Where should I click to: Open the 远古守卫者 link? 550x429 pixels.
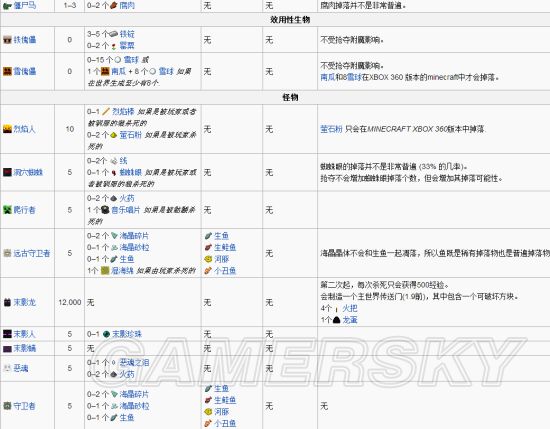(32, 253)
